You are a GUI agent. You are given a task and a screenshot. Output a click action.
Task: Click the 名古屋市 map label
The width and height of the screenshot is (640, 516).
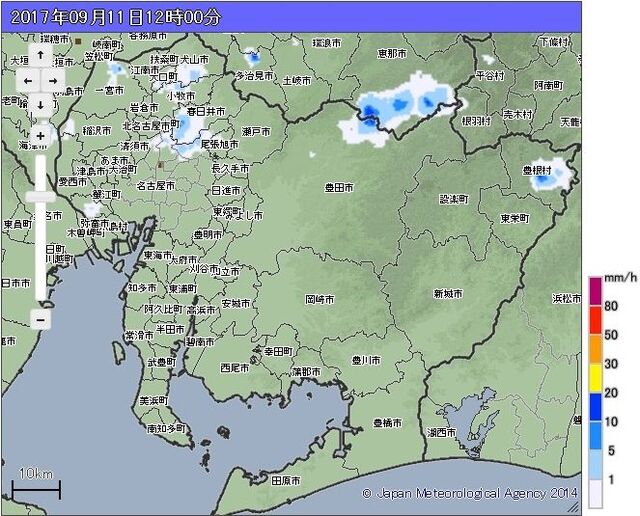(156, 186)
